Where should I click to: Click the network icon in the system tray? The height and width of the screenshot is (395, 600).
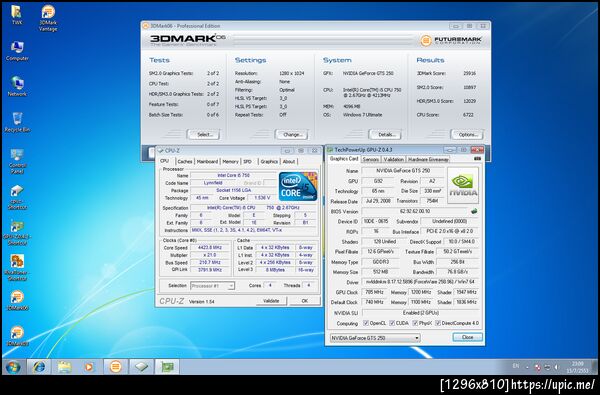point(547,367)
